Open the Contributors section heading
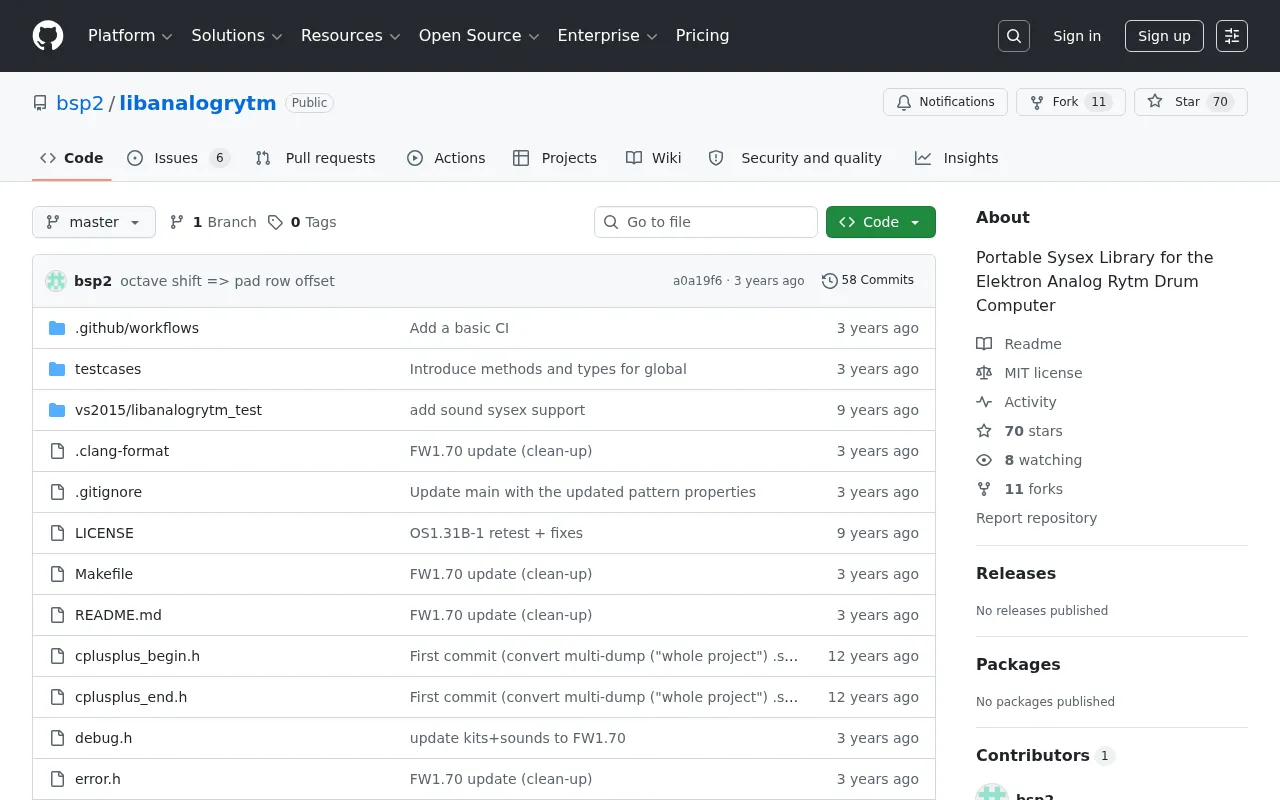The height and width of the screenshot is (800, 1280). (1033, 755)
